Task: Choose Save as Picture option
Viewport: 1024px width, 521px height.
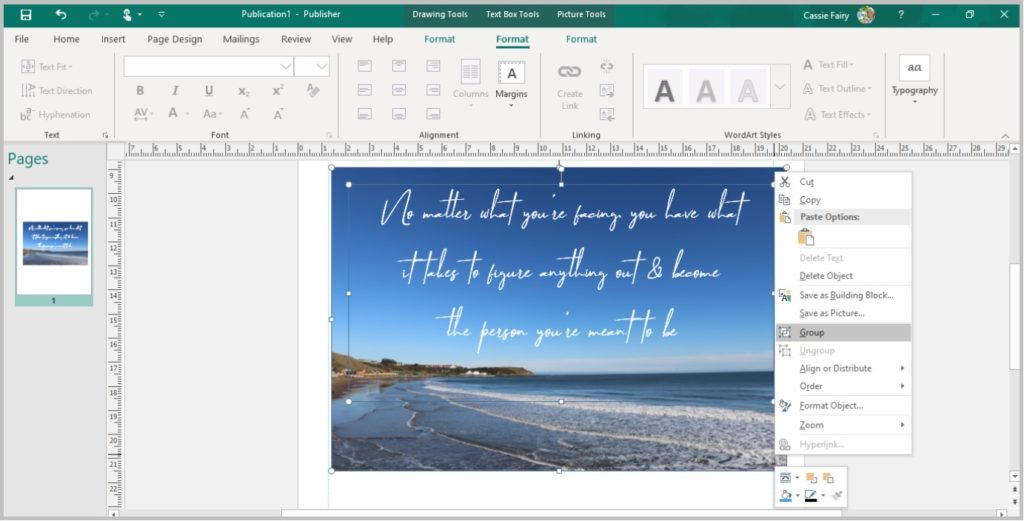Action: 831,313
